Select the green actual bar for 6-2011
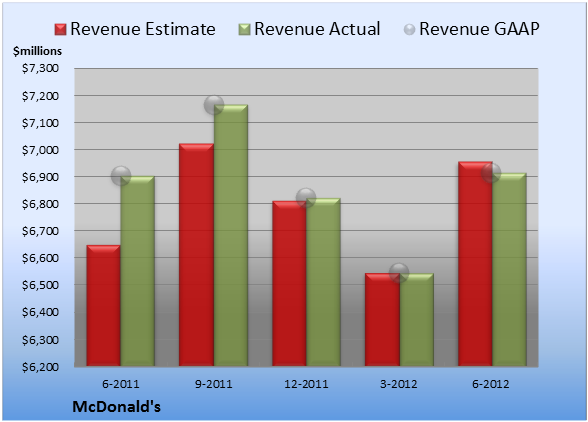This screenshot has width=588, height=422. click(138, 271)
